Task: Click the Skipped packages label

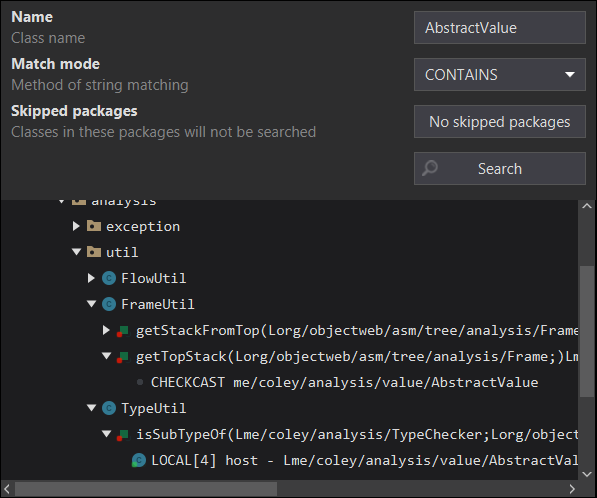Action: tap(74, 111)
